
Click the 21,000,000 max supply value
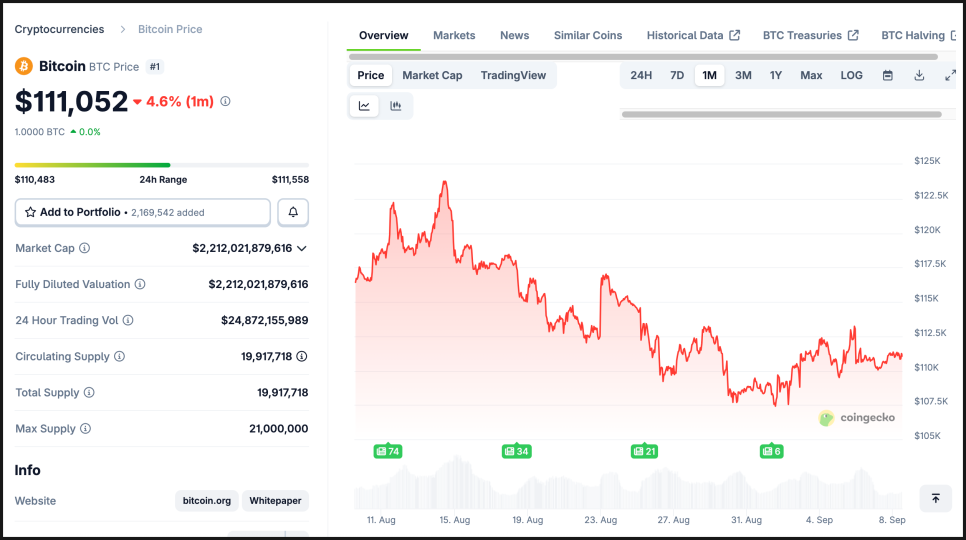278,429
